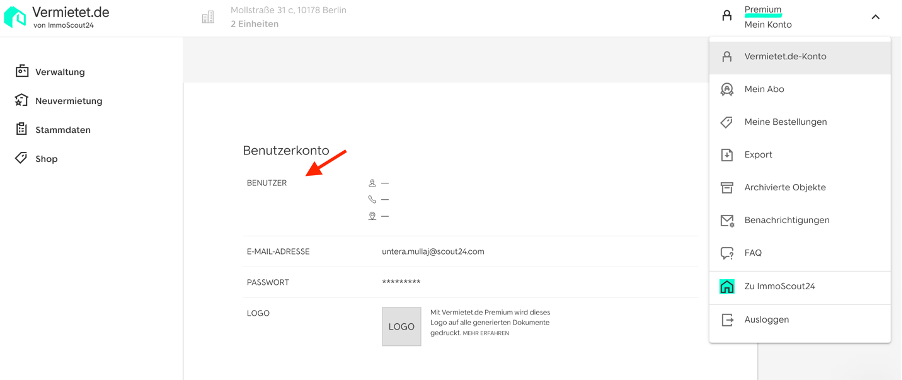Click the 'von ImmoScout24' subtitle
The height and width of the screenshot is (380, 902).
pos(63,25)
